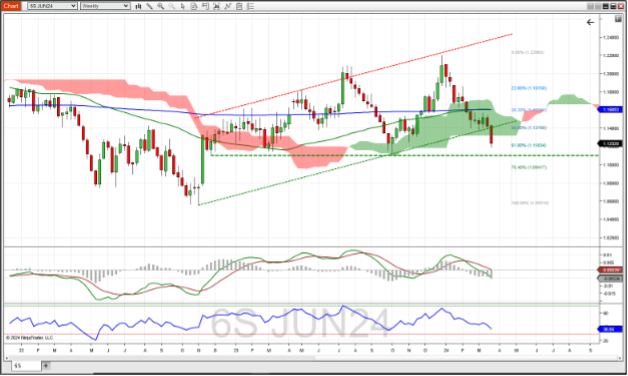Open the Chart Trader icon

coord(205,6)
